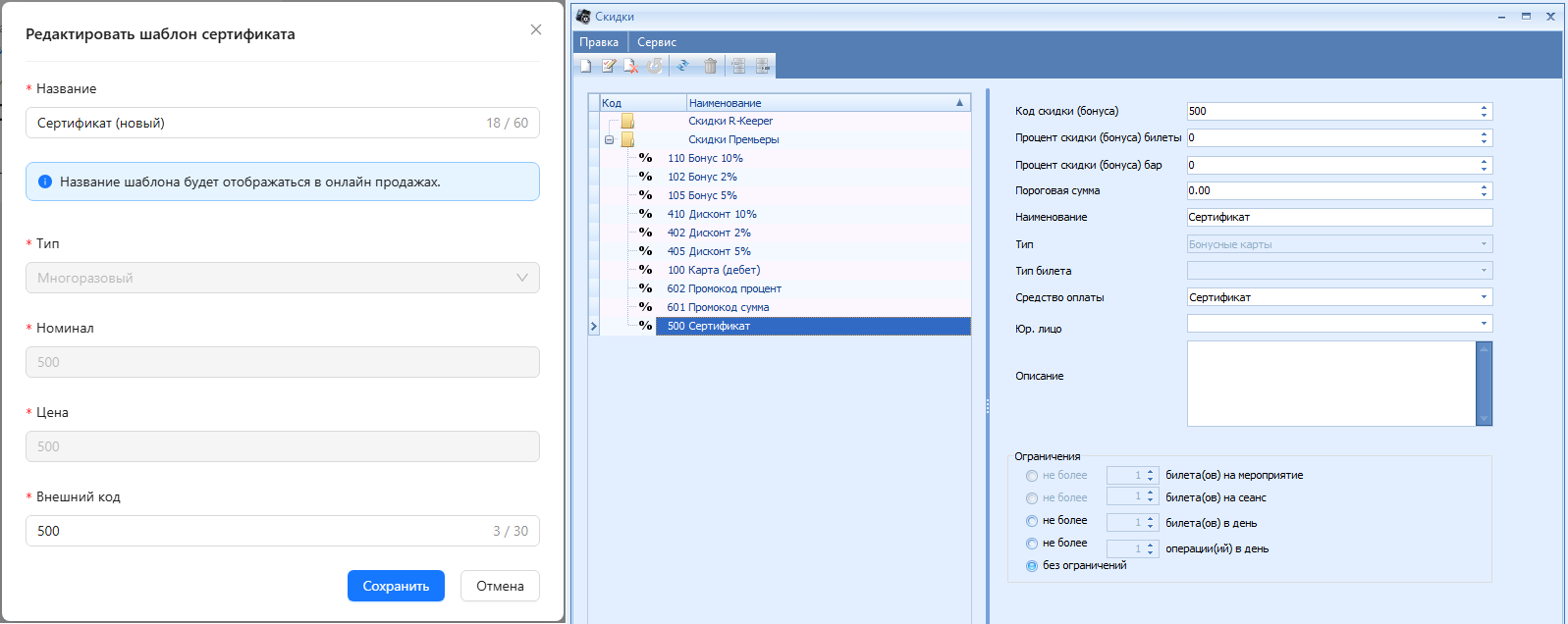1568x624 pixels.
Task: Click the gray undo arrow icon
Action: coord(654,67)
